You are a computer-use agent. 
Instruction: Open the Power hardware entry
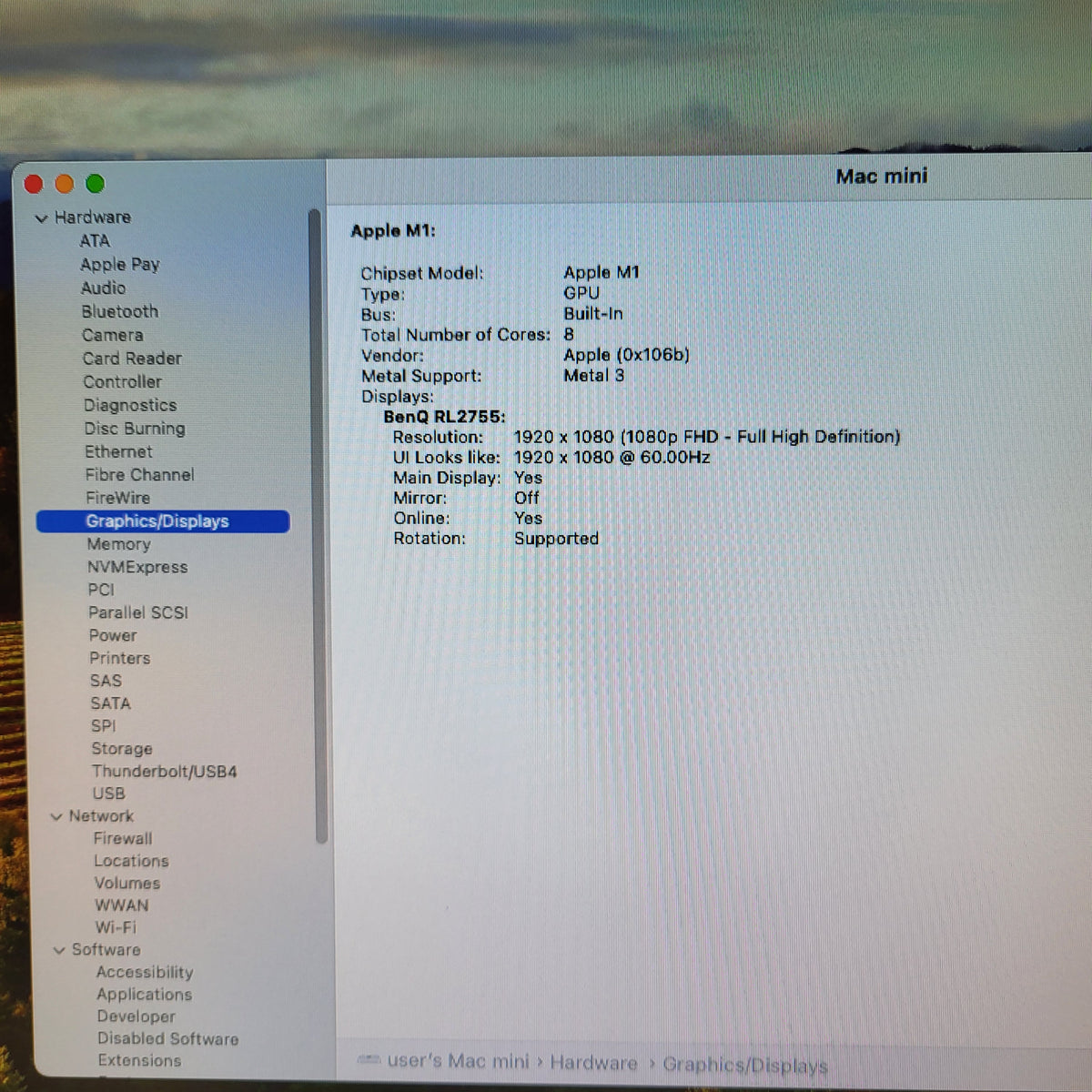pyautogui.click(x=113, y=635)
